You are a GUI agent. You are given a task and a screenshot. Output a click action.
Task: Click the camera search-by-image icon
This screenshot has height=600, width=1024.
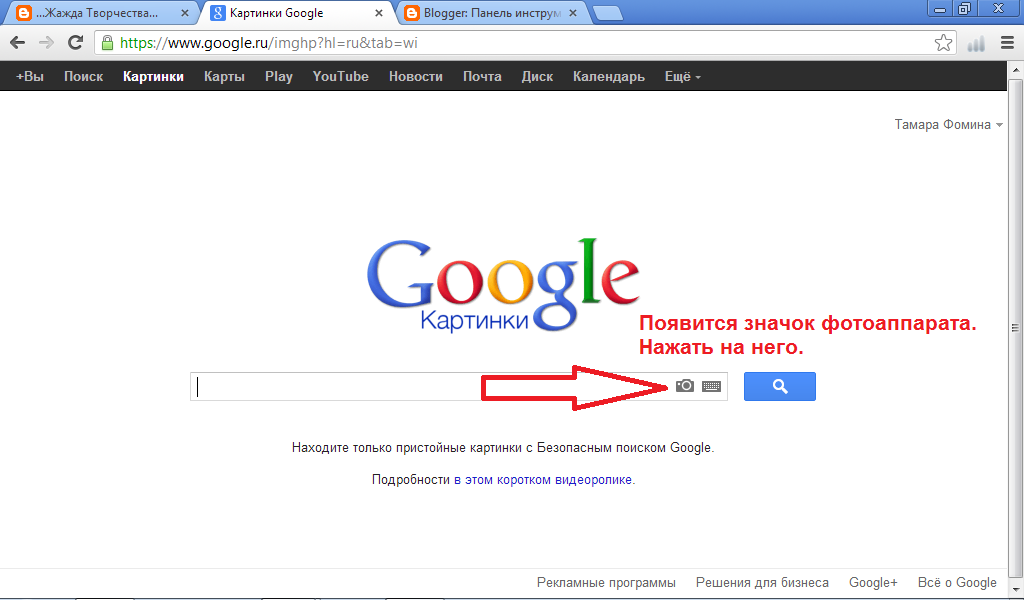coord(684,386)
